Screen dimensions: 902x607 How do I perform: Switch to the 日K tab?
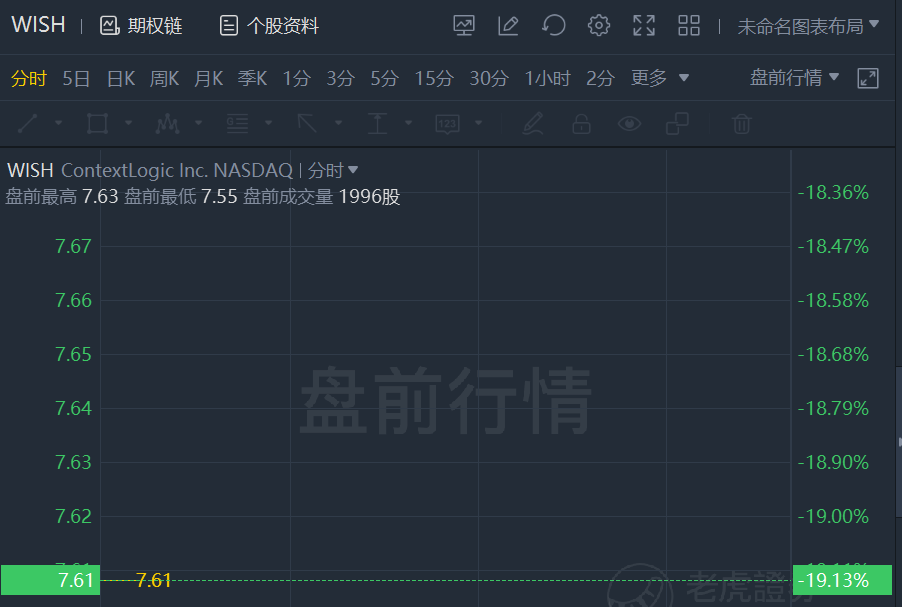point(121,78)
